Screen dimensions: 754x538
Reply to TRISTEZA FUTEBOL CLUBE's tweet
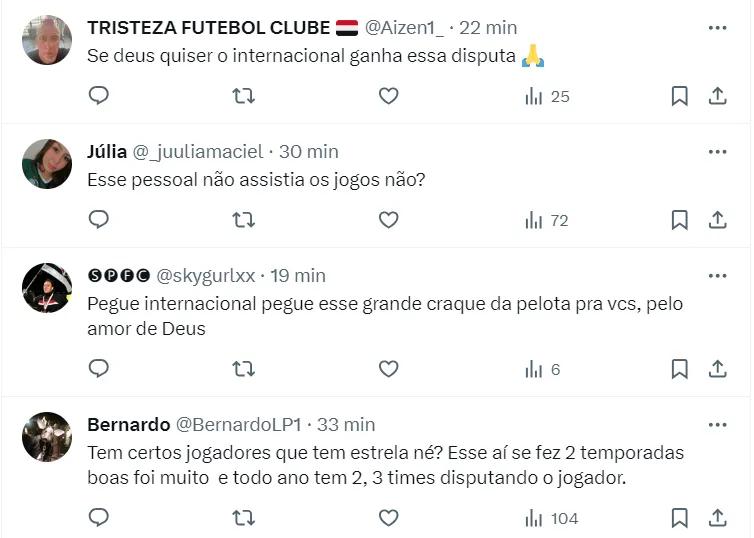coord(98,96)
